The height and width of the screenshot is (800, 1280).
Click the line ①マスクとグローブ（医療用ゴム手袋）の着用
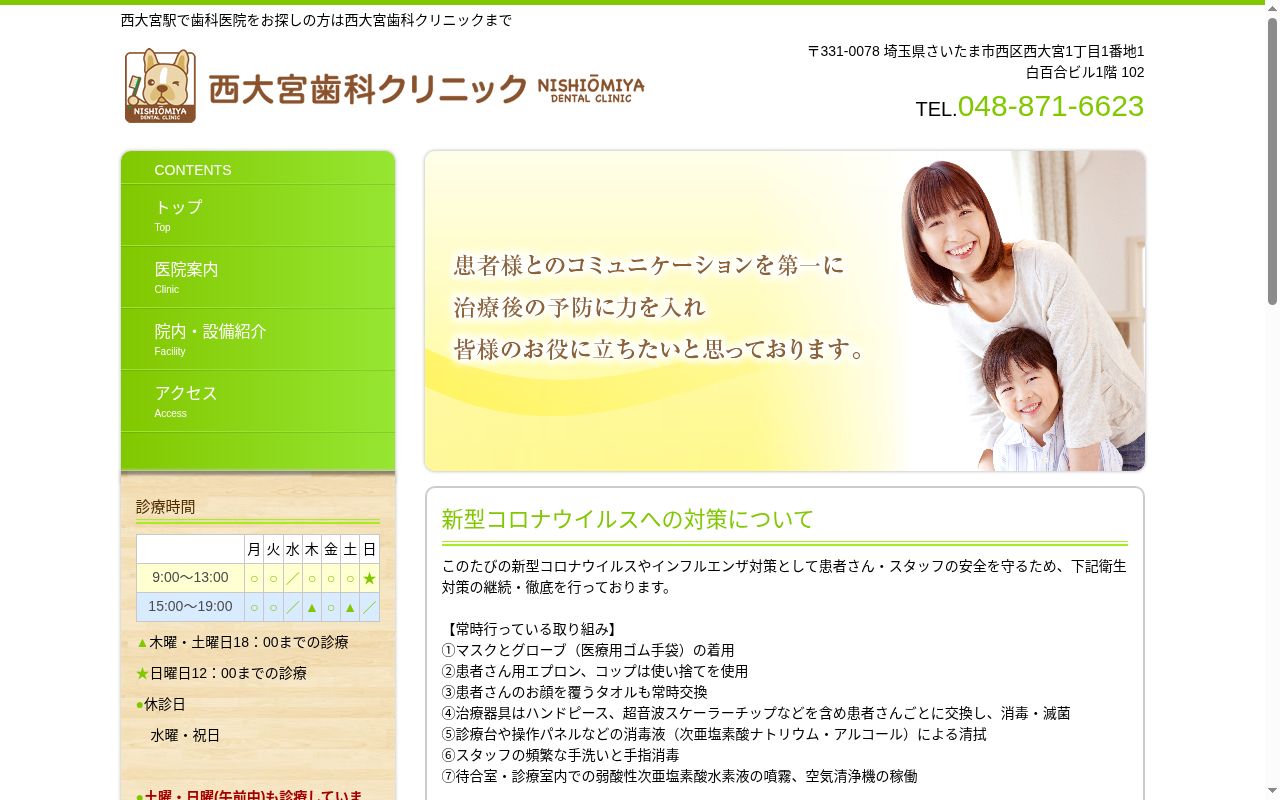tap(588, 650)
